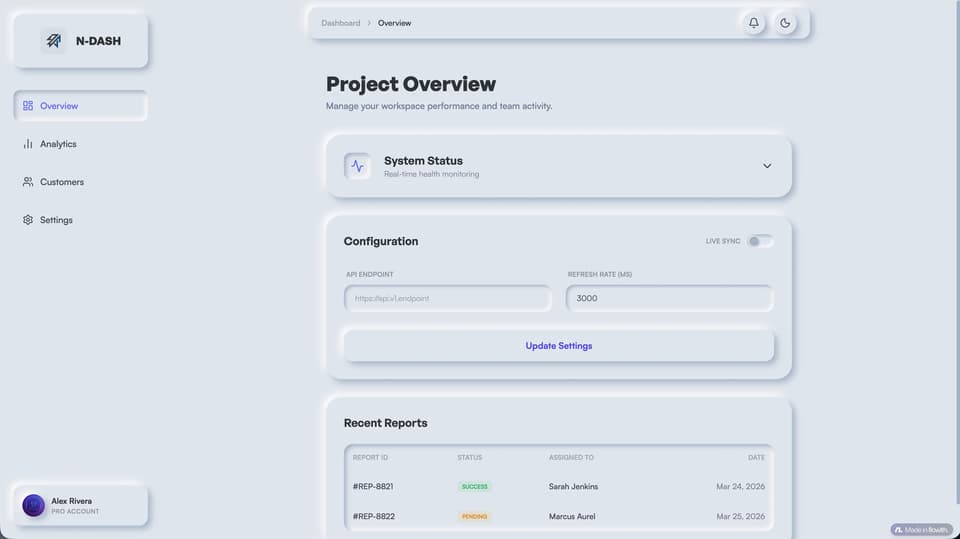
Task: Click the PENDING status badge
Action: pos(474,516)
